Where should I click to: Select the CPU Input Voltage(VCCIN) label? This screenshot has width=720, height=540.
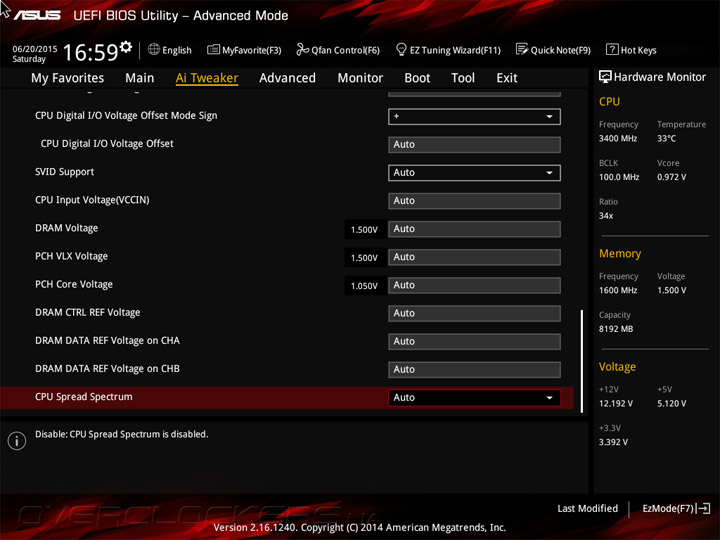[92, 200]
